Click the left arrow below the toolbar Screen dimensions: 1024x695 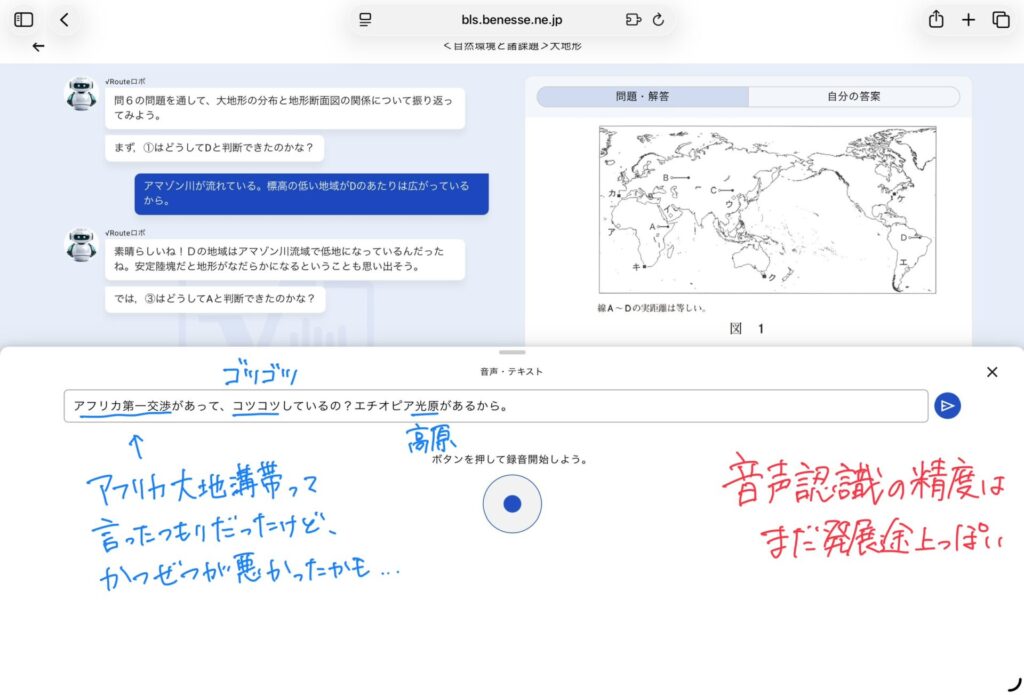point(38,47)
